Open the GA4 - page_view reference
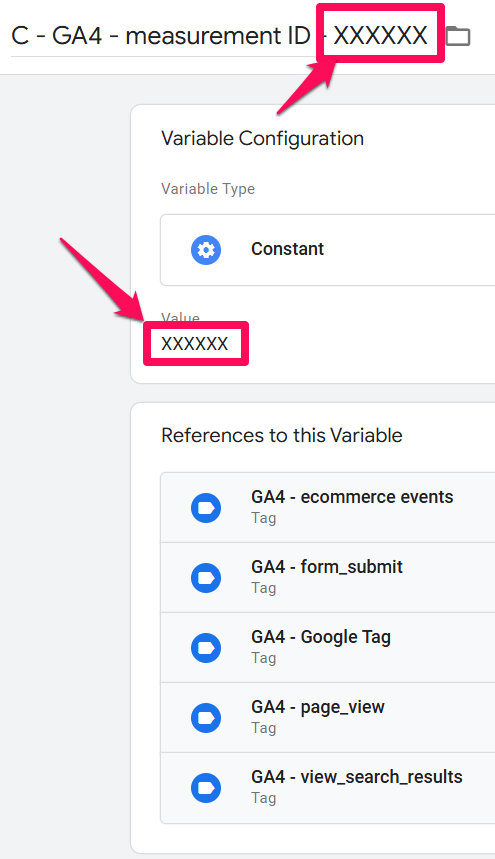 pos(327,718)
